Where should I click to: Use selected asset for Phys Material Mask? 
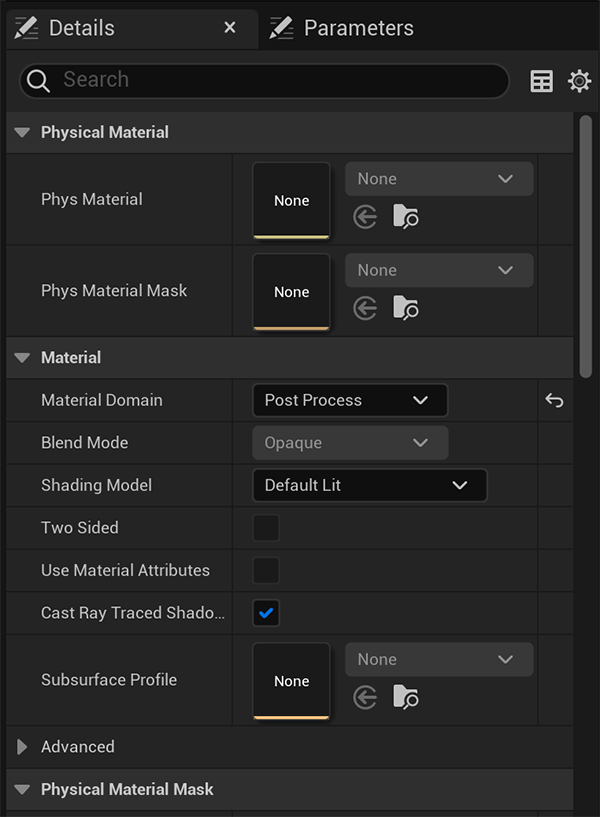365,308
